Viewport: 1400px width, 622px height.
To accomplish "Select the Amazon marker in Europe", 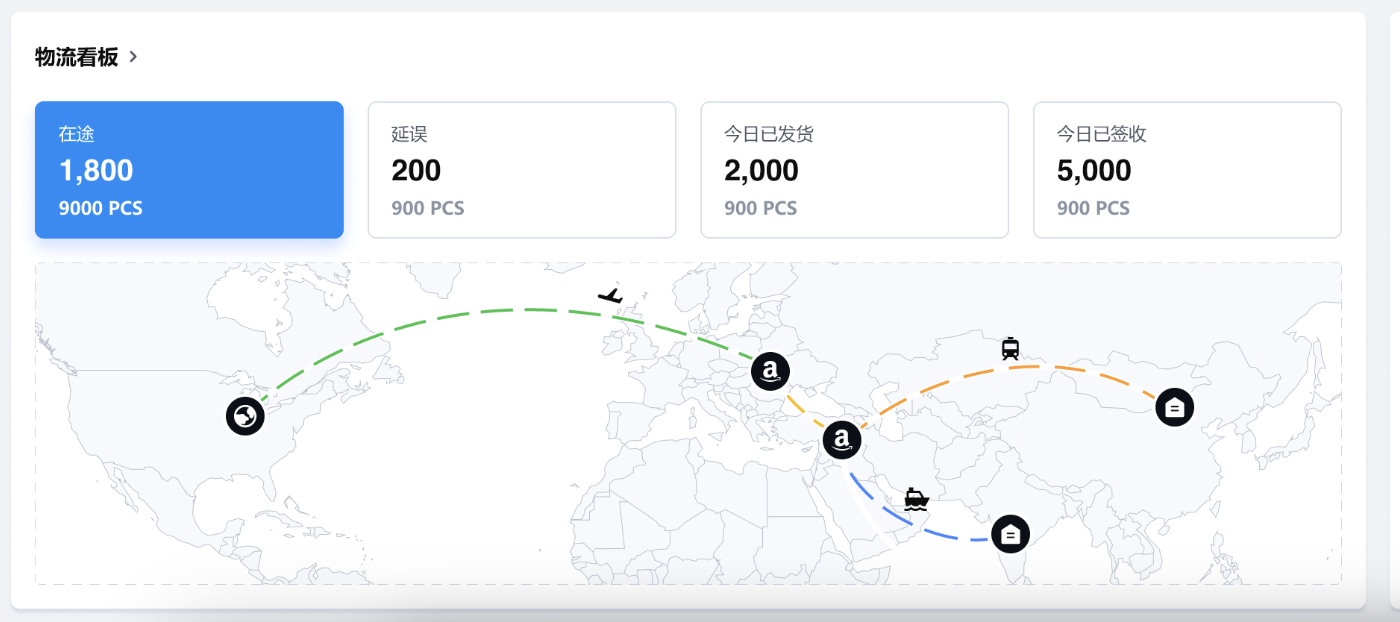I will point(770,372).
